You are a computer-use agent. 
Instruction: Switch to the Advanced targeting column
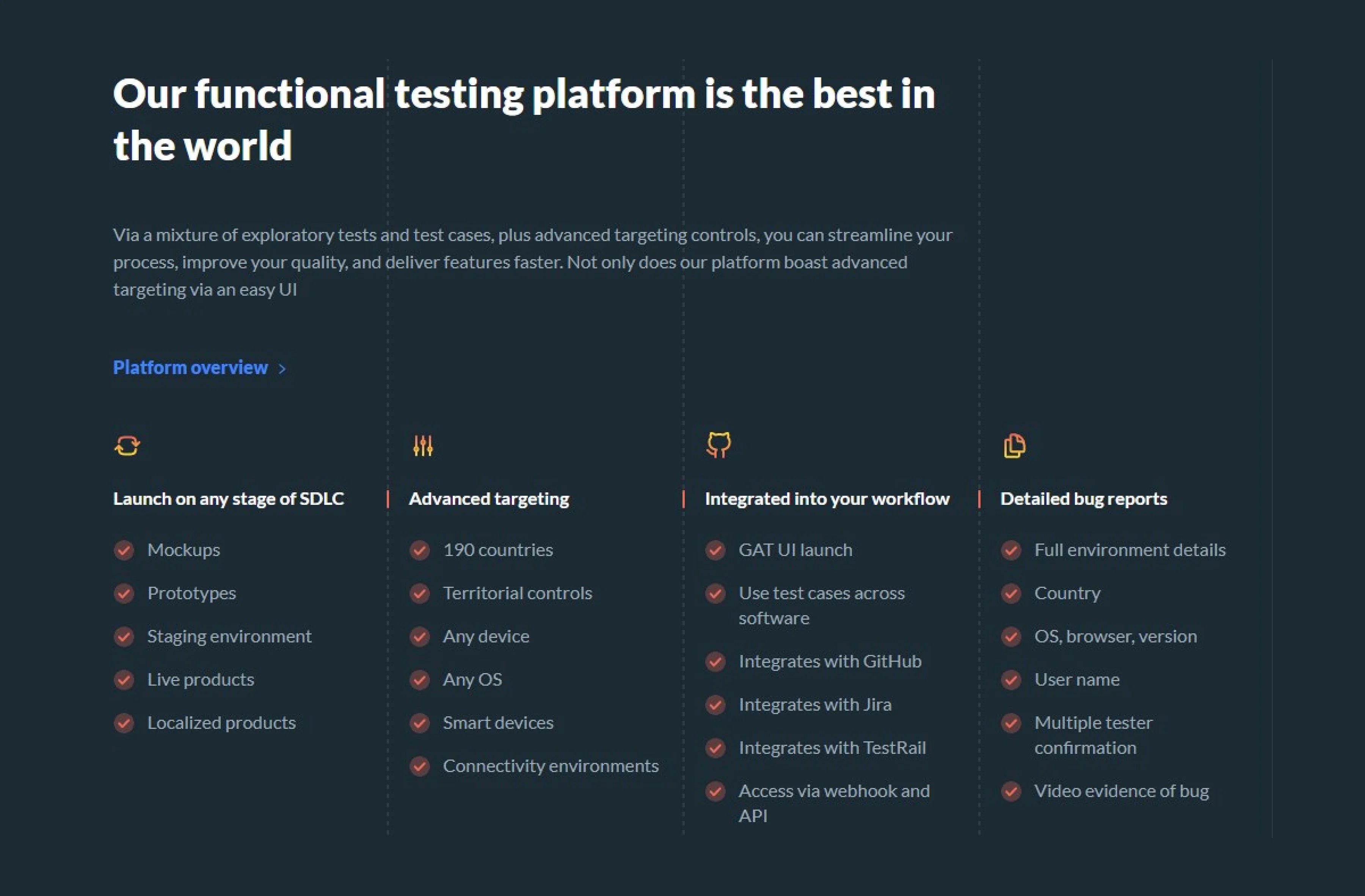coord(489,499)
